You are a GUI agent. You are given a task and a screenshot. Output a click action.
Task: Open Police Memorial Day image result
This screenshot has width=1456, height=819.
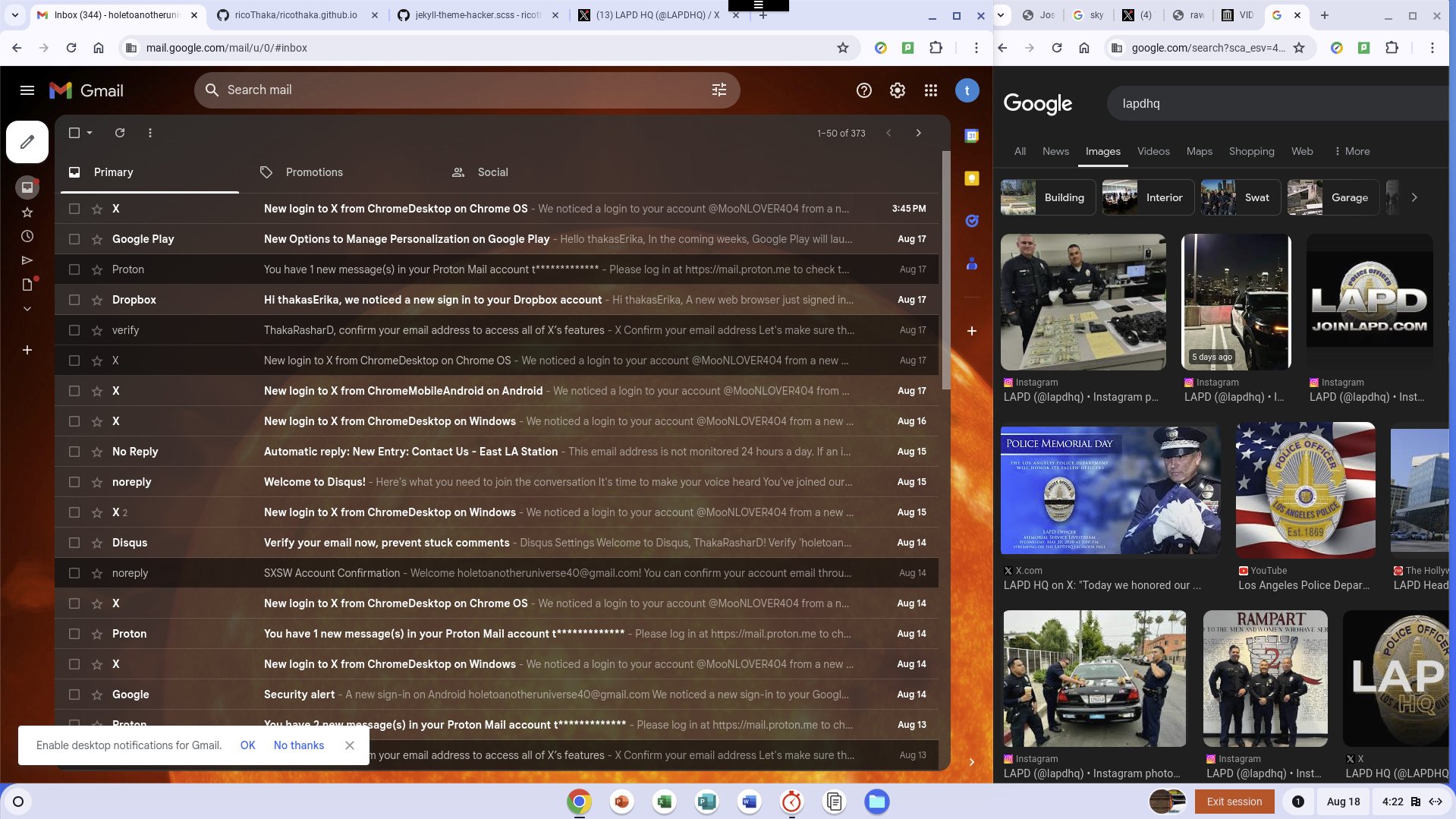1110,490
